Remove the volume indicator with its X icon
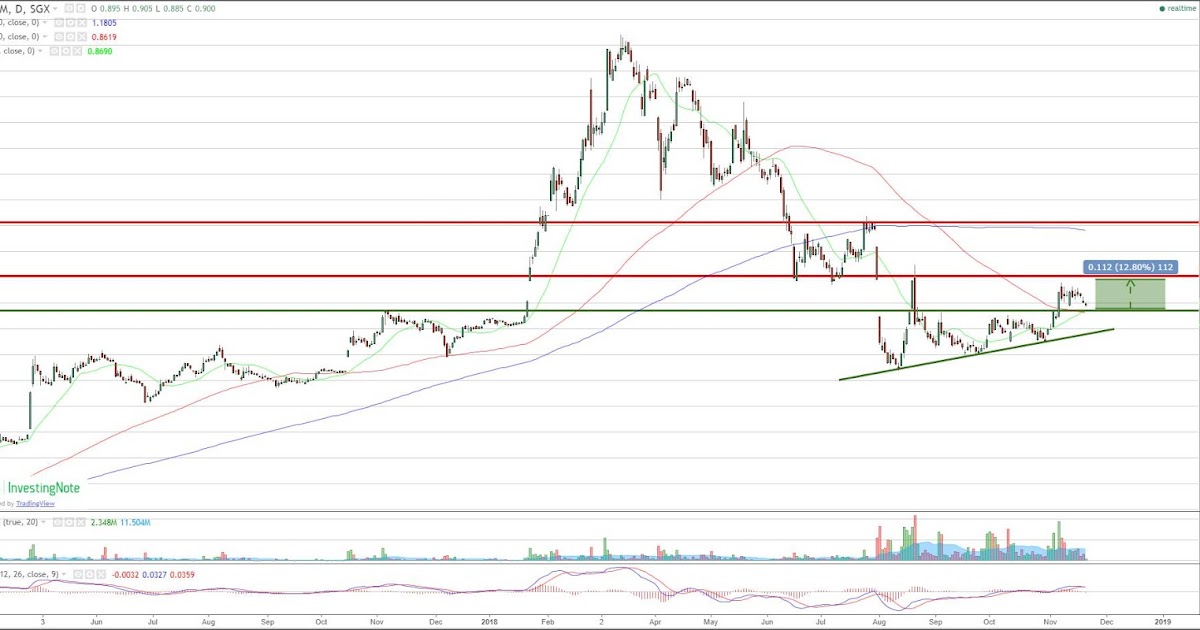Image resolution: width=1200 pixels, height=630 pixels. [81, 521]
